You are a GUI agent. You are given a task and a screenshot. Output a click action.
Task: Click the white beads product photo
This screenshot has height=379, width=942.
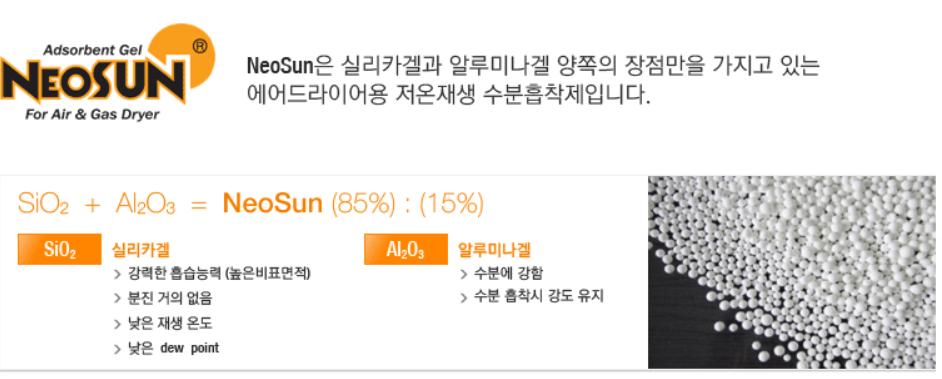[791, 272]
